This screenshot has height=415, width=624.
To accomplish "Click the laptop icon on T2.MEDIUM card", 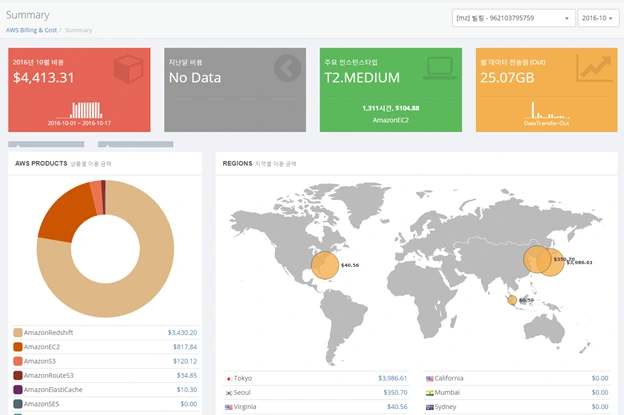I will pyautogui.click(x=440, y=68).
